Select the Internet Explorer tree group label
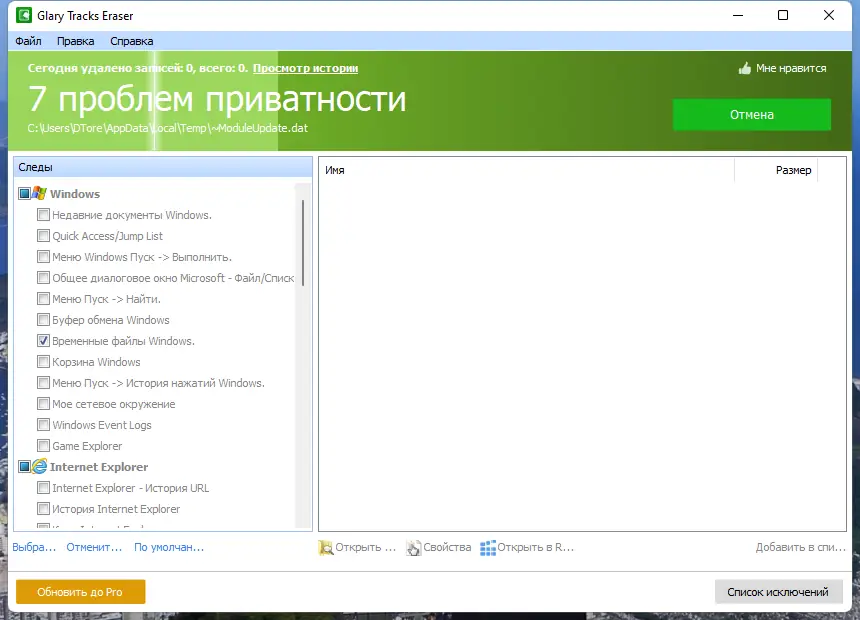Screen dimensions: 860x620 click(x=99, y=467)
